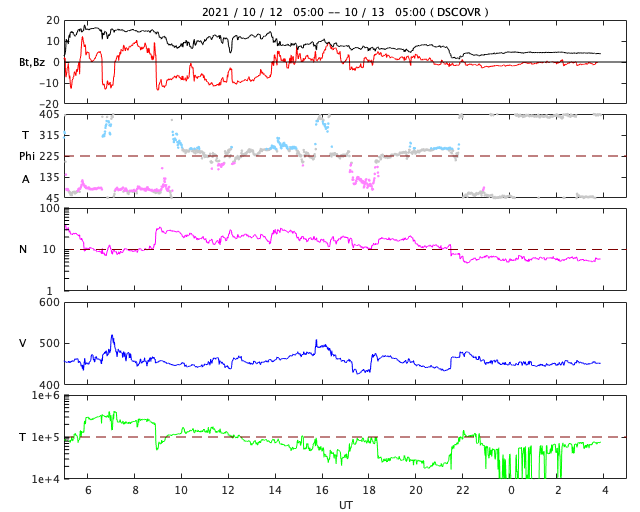Click the 135 tick of the Phi axis
640x512 pixels.
pyautogui.click(x=49, y=177)
